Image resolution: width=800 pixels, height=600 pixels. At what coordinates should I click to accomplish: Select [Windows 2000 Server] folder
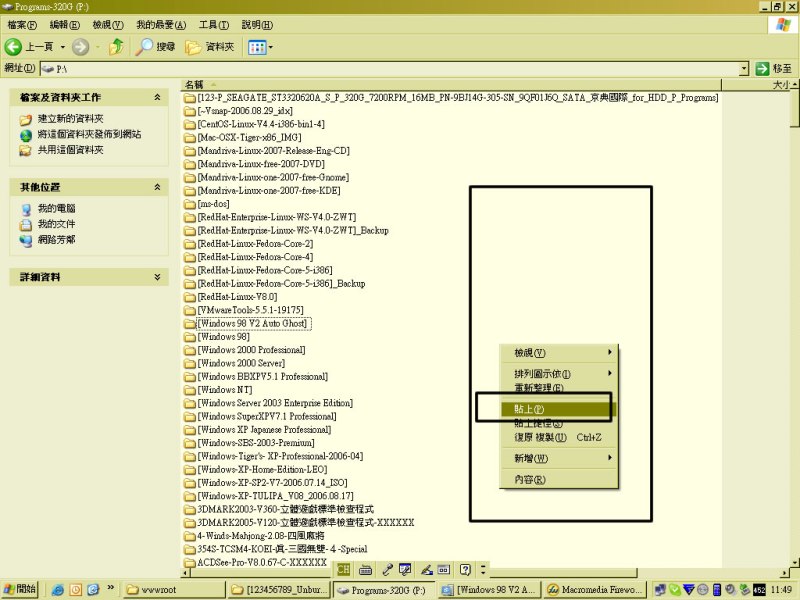point(241,363)
